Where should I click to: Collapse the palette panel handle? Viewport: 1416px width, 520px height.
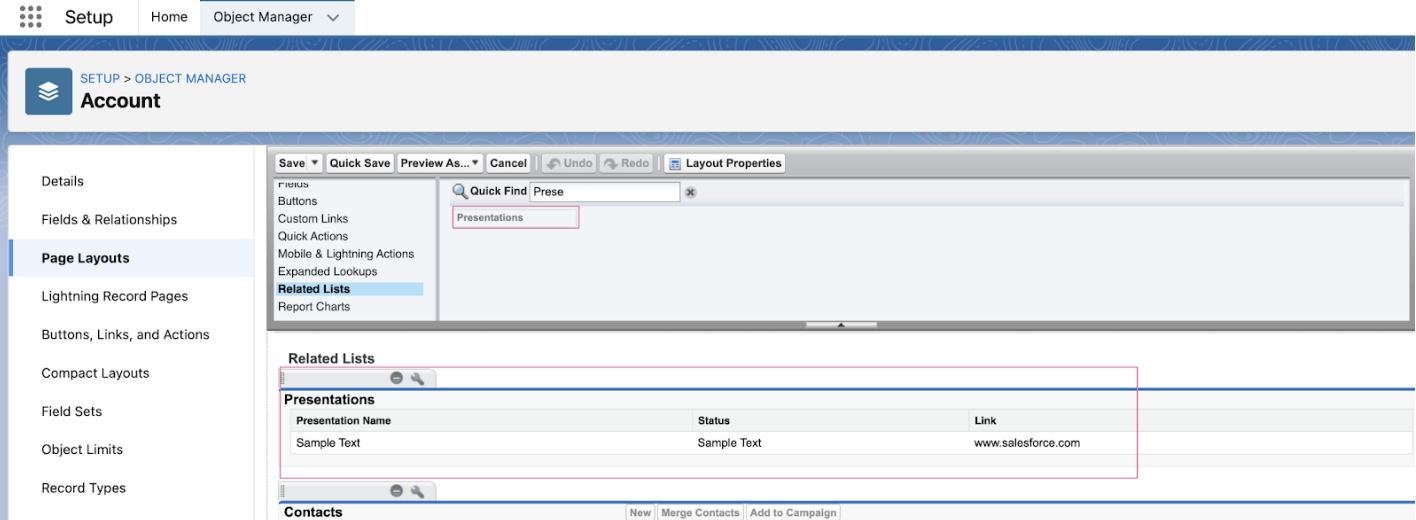[x=841, y=324]
